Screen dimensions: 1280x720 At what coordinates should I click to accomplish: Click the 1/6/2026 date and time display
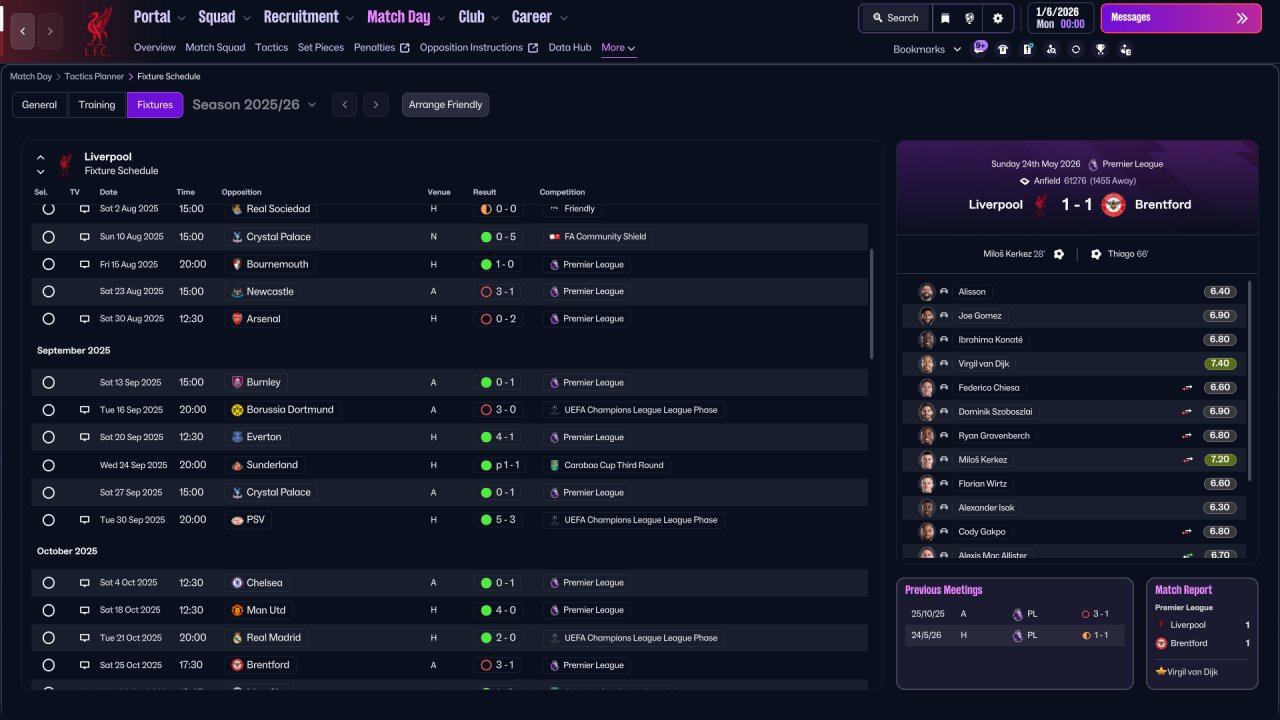[1059, 18]
